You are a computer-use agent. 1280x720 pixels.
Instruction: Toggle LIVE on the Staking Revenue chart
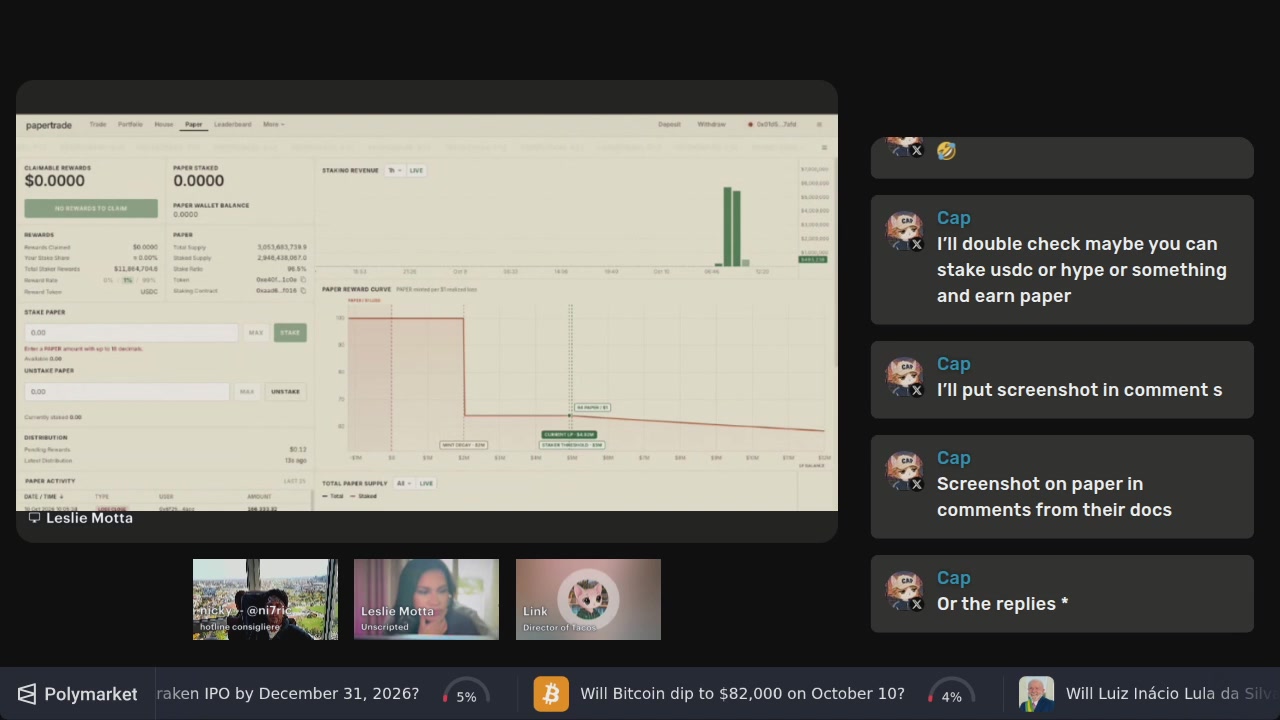(x=416, y=171)
